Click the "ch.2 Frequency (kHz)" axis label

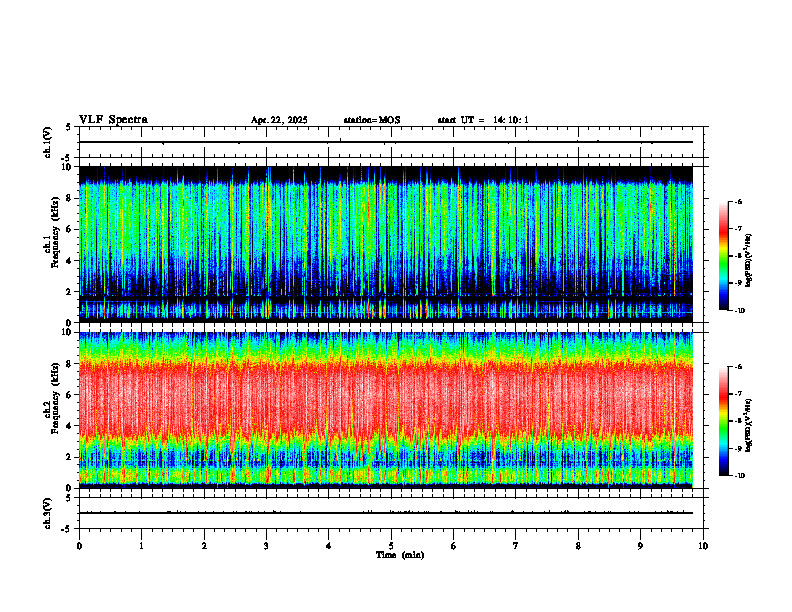pos(51,397)
